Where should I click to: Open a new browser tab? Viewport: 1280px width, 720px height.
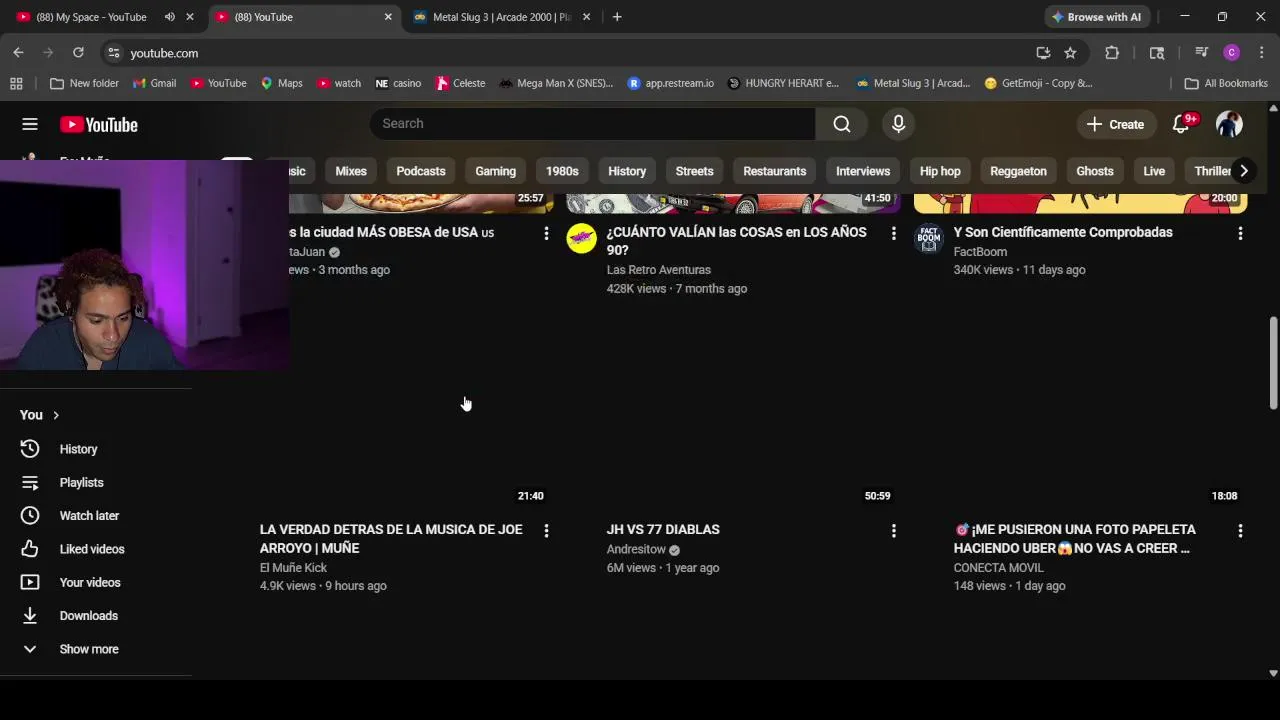tap(617, 17)
